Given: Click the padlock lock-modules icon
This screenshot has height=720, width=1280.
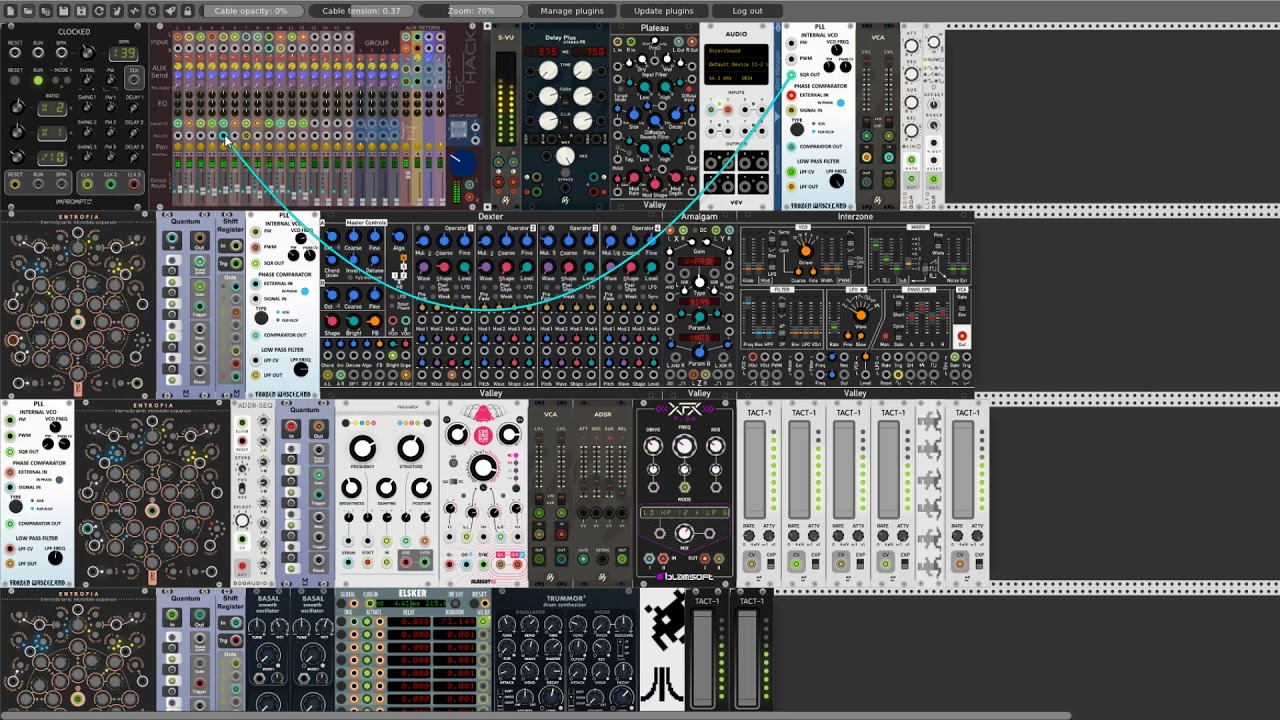Looking at the screenshot, I should tap(187, 11).
